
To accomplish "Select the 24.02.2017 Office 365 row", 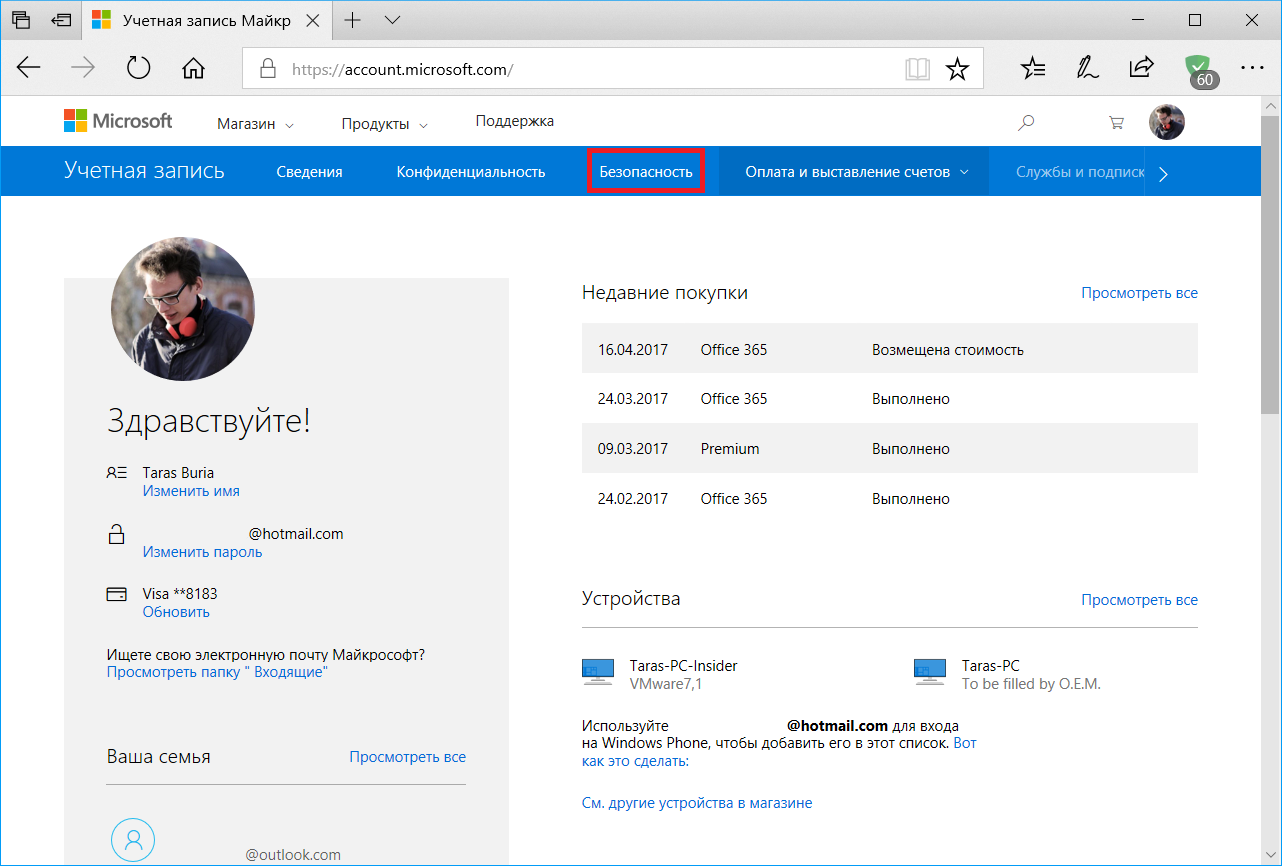I will 890,498.
